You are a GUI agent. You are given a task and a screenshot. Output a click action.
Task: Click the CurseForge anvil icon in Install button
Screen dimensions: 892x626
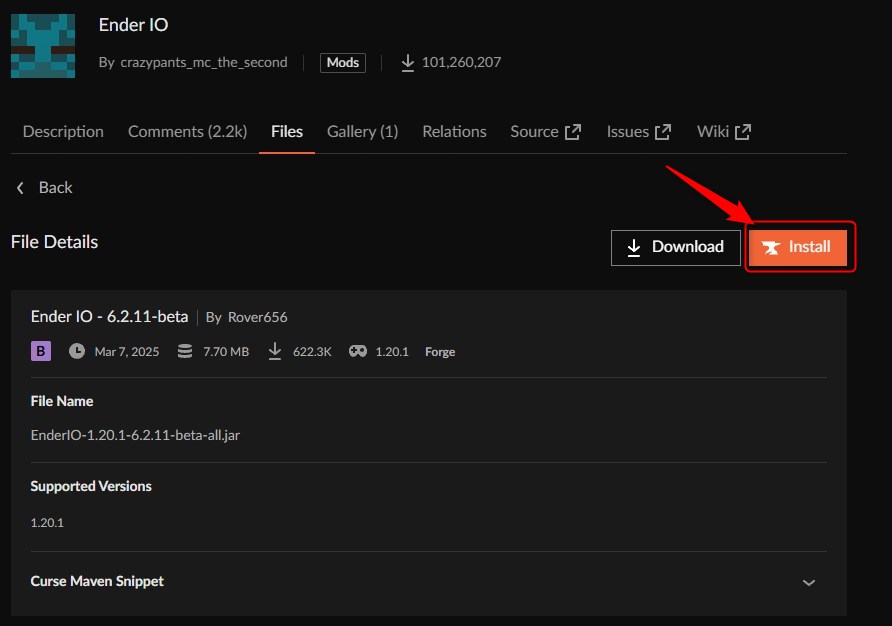tap(771, 248)
